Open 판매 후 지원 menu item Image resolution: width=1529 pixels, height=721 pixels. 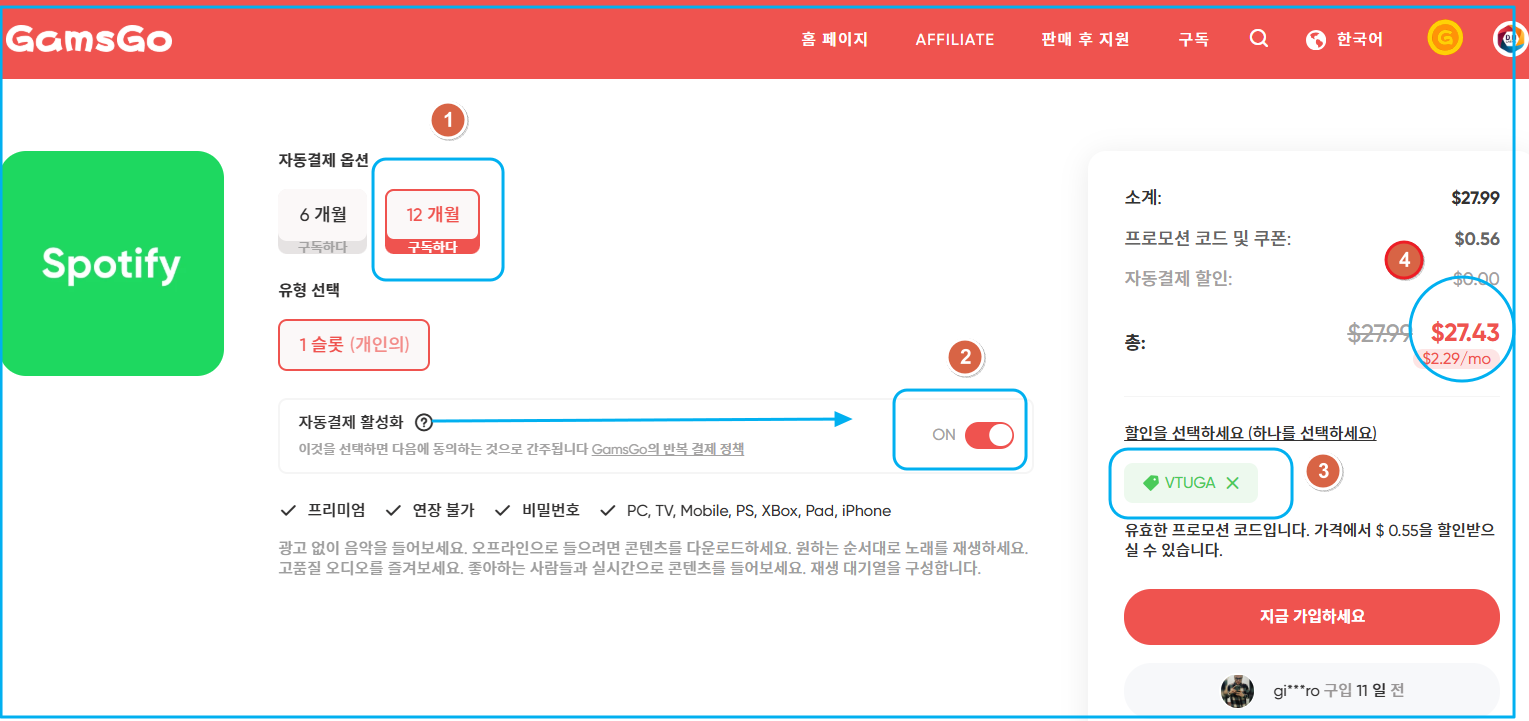click(x=1085, y=40)
